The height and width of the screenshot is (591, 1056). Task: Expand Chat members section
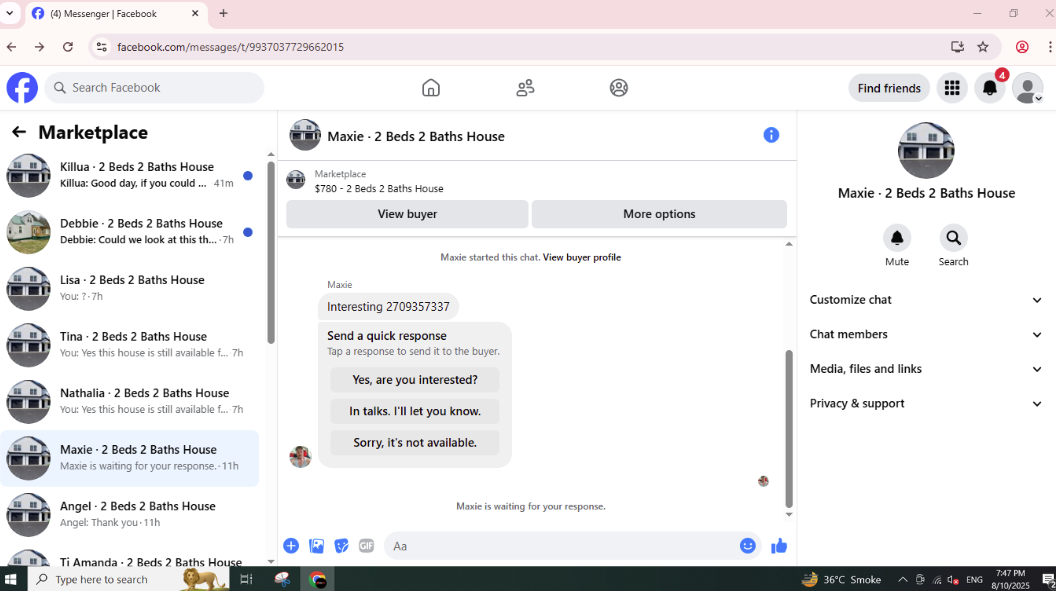[926, 335]
